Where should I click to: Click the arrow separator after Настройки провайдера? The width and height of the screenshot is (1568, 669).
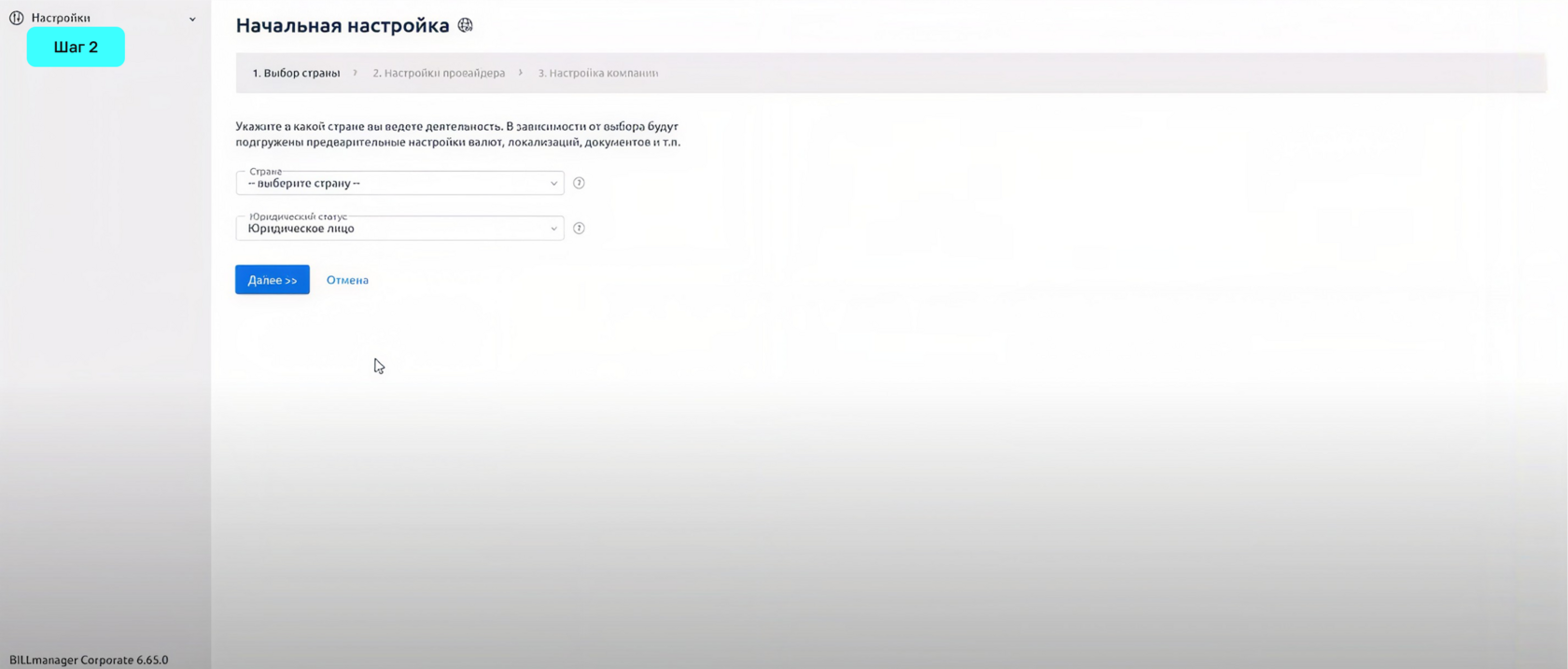(521, 73)
